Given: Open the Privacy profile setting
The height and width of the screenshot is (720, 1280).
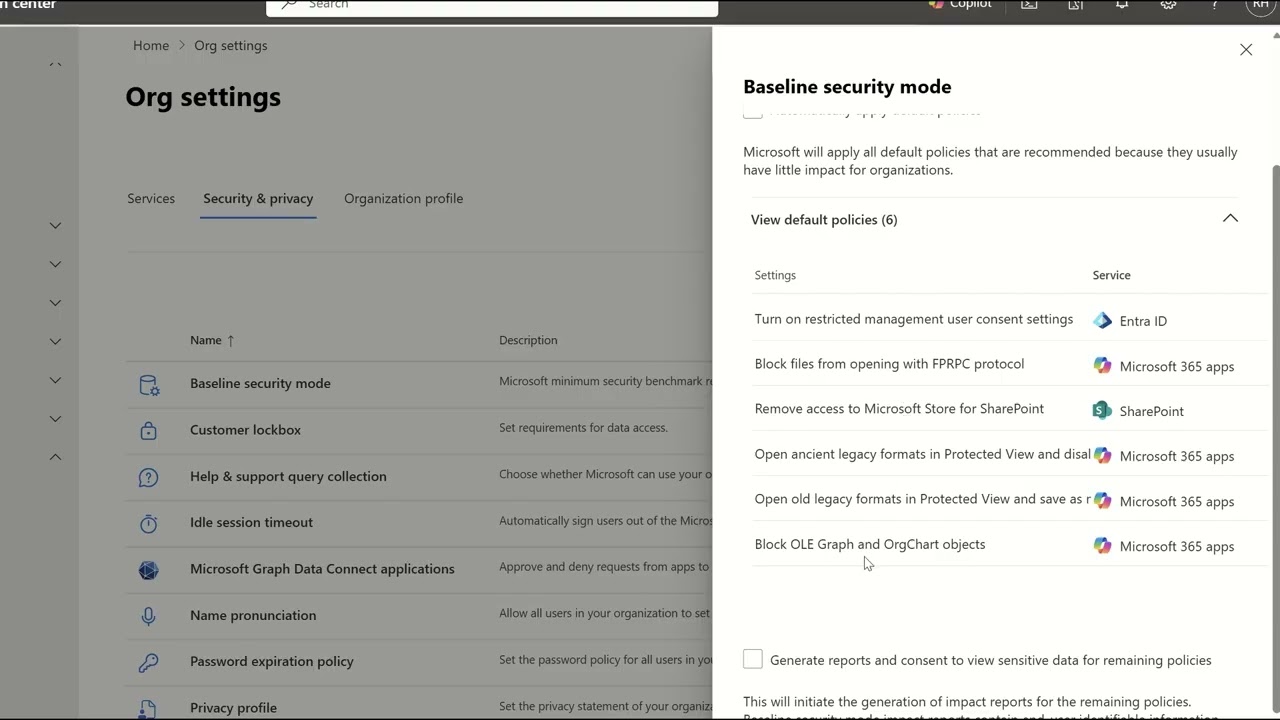Looking at the screenshot, I should pos(233,707).
